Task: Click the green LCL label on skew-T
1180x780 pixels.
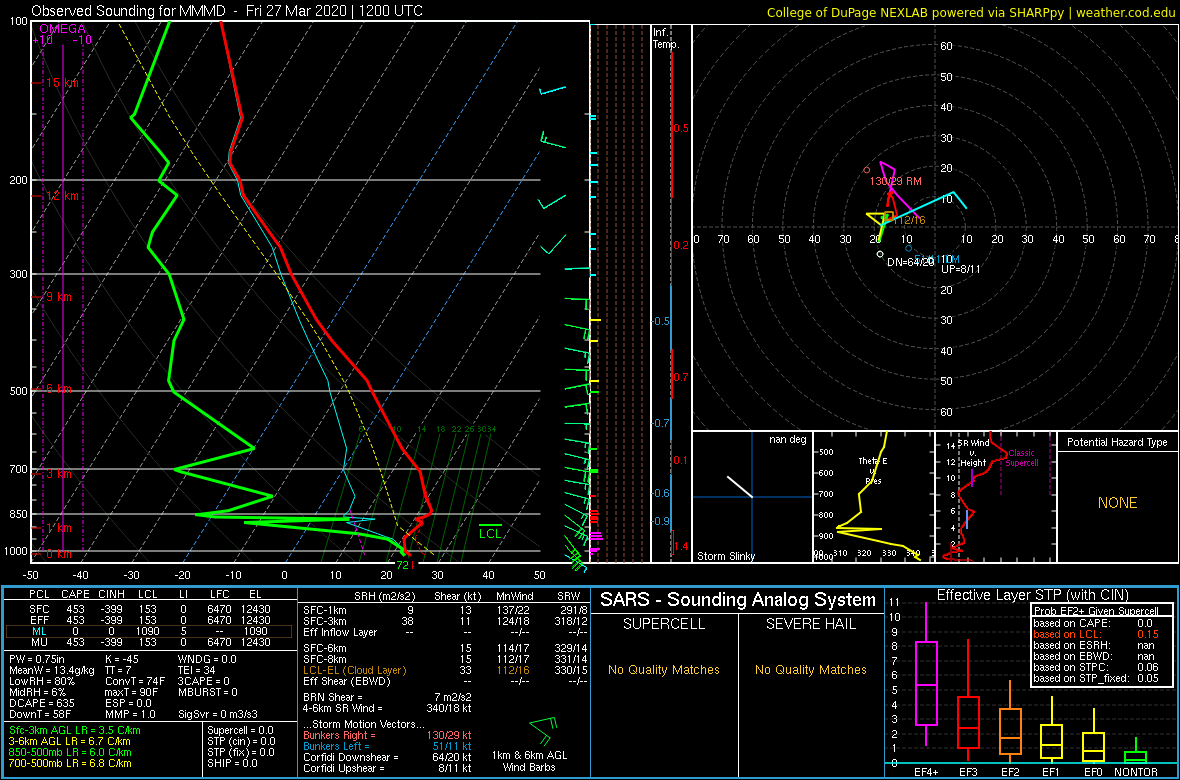Action: point(490,533)
